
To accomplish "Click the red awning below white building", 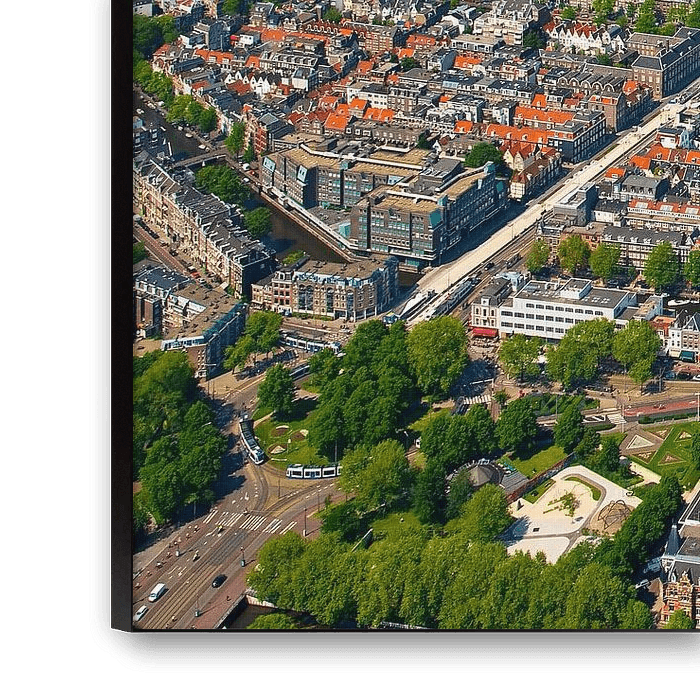I will point(484,332).
